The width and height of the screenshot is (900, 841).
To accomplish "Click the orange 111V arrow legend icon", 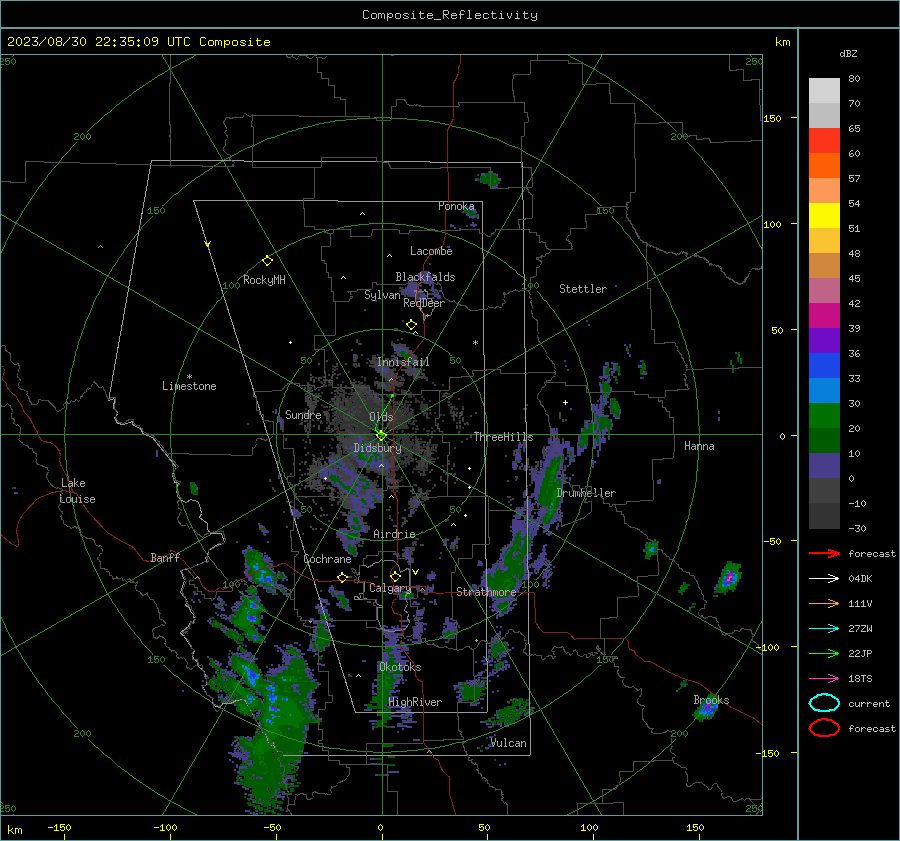I will pyautogui.click(x=824, y=603).
